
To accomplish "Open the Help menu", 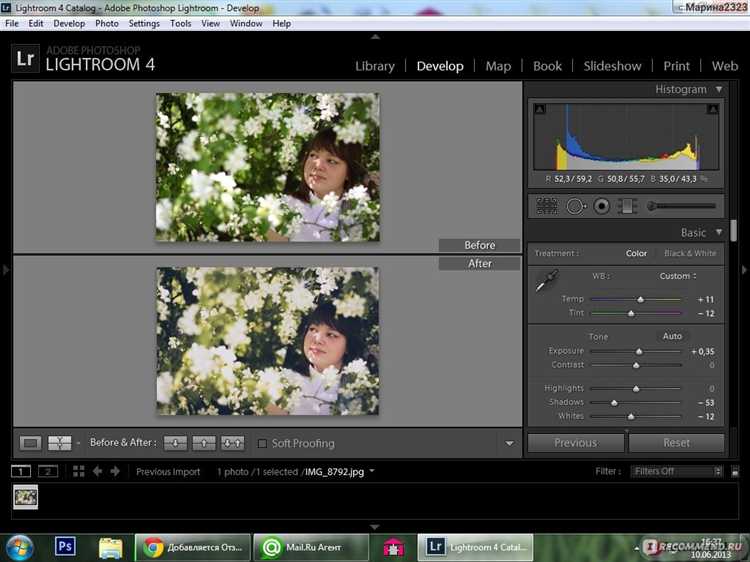I will click(x=282, y=23).
